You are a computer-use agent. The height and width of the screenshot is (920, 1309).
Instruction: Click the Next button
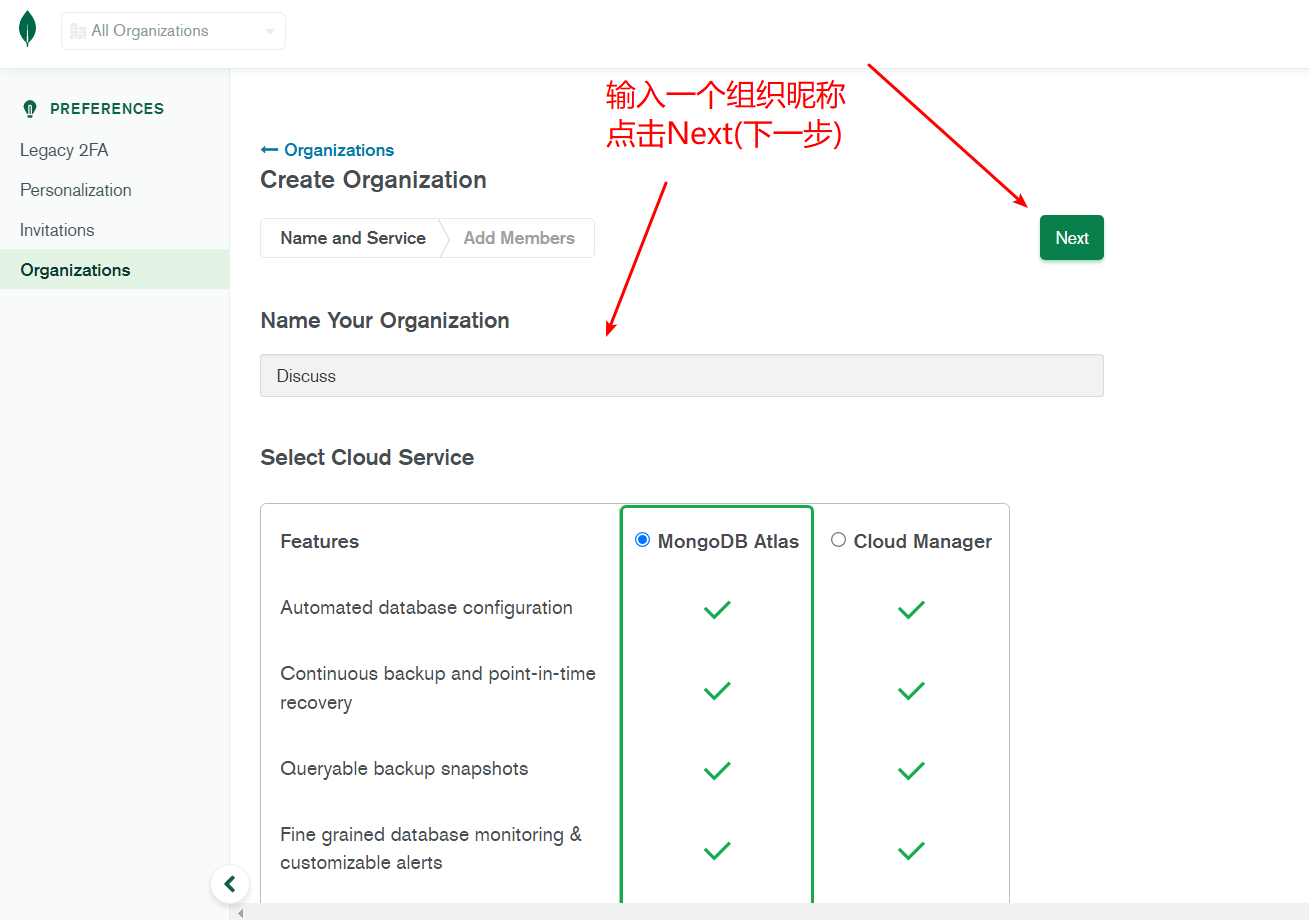[x=1071, y=237]
